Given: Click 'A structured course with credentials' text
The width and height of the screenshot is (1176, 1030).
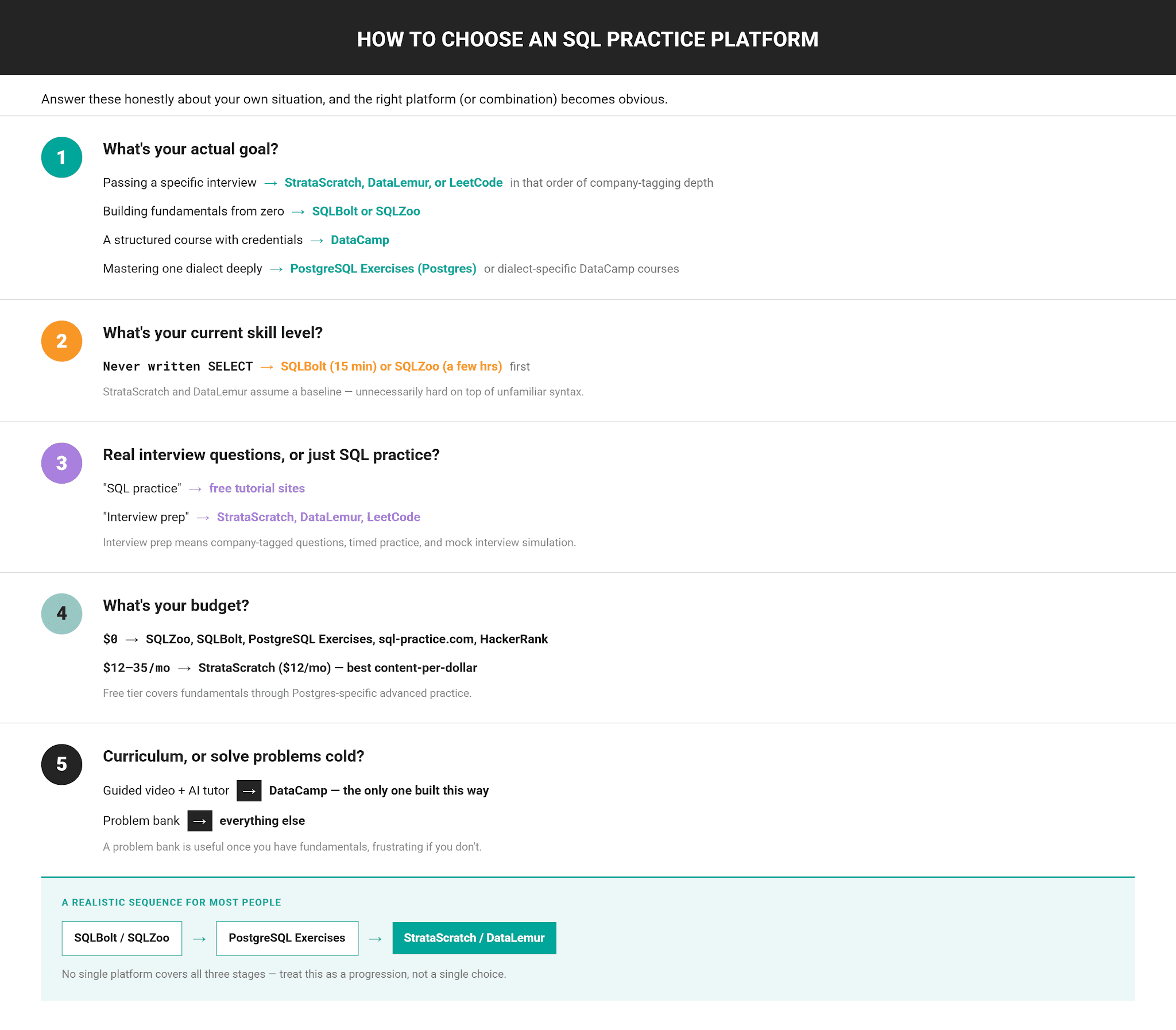Looking at the screenshot, I should click(203, 240).
